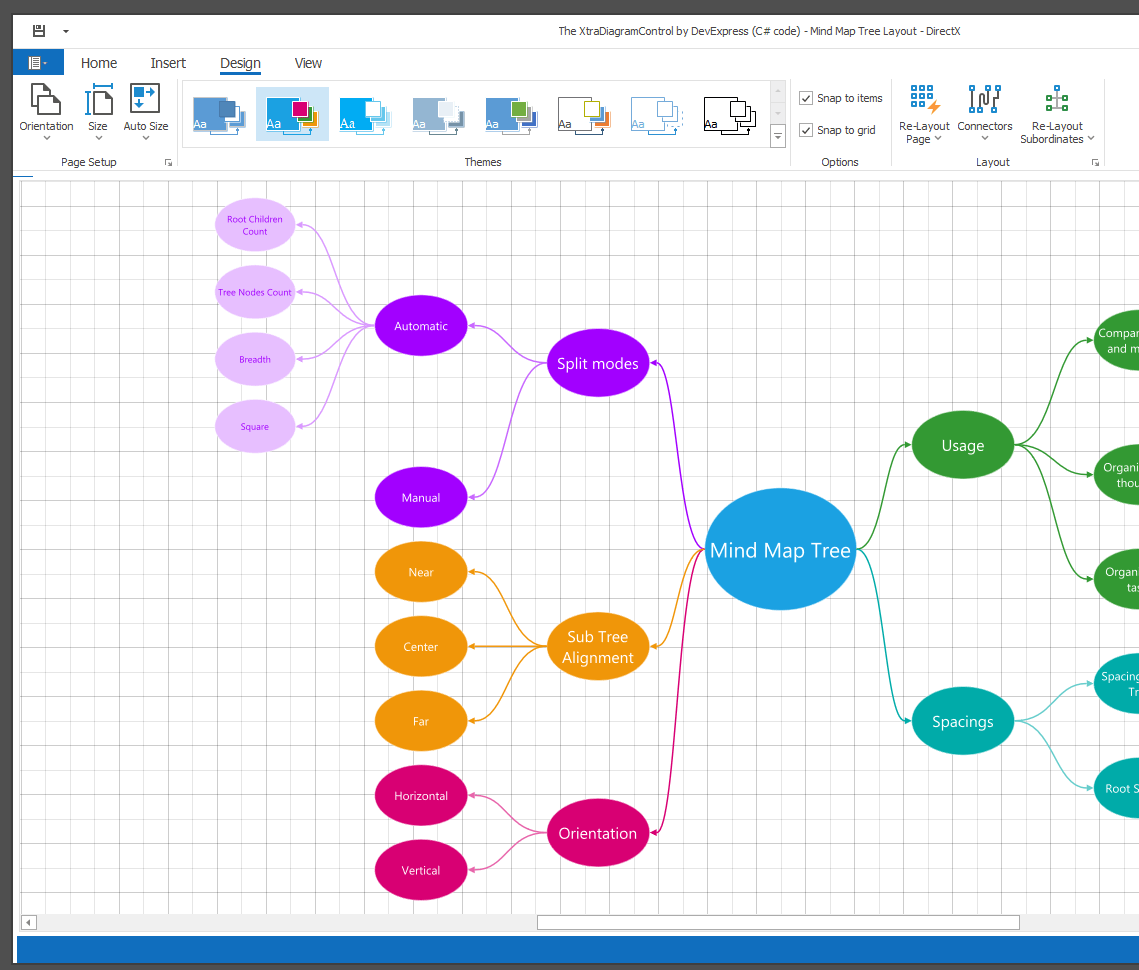Select the Design ribbon tab

click(x=240, y=63)
